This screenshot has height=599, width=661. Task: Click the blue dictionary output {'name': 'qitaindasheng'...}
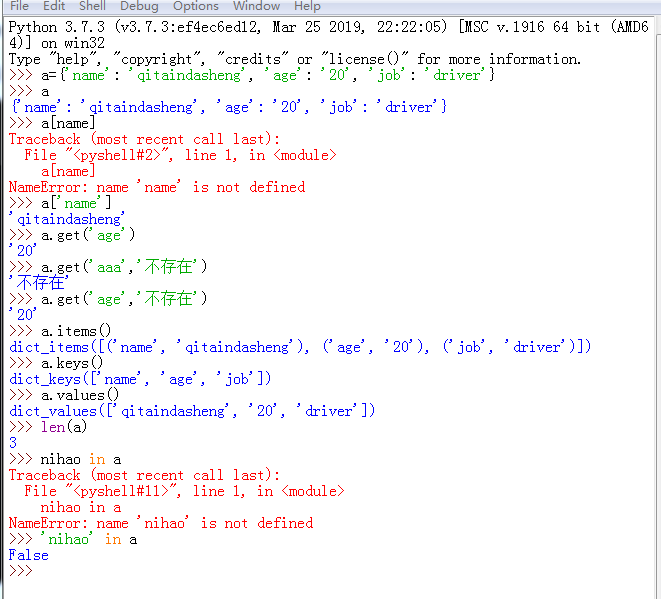click(229, 107)
